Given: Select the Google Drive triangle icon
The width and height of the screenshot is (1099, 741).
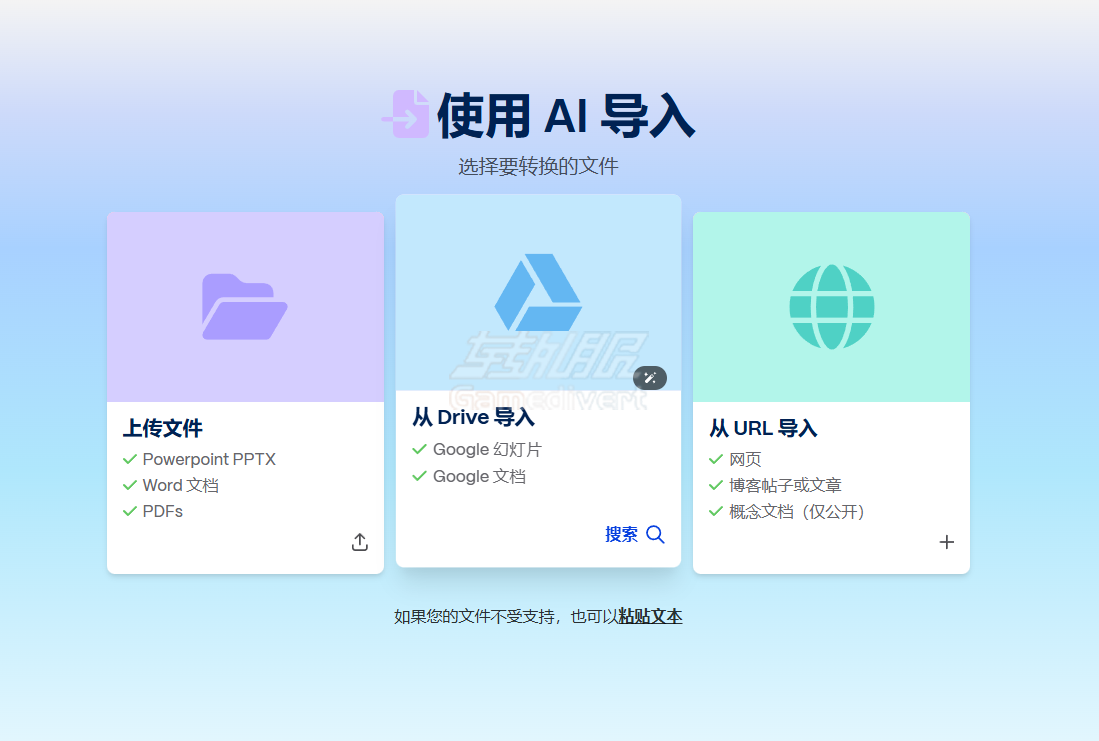Looking at the screenshot, I should (538, 292).
